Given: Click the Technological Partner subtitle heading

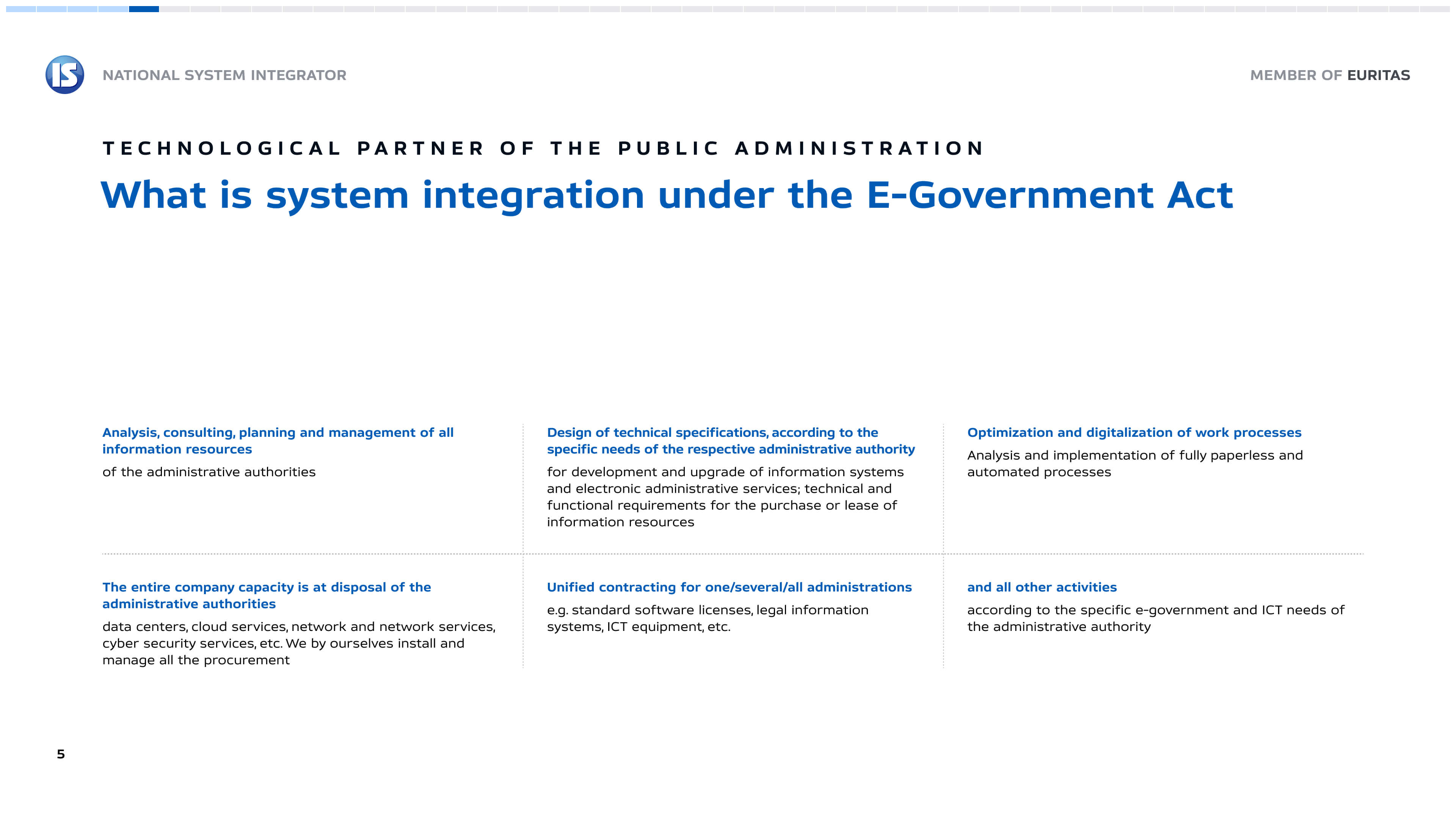Looking at the screenshot, I should click(543, 148).
